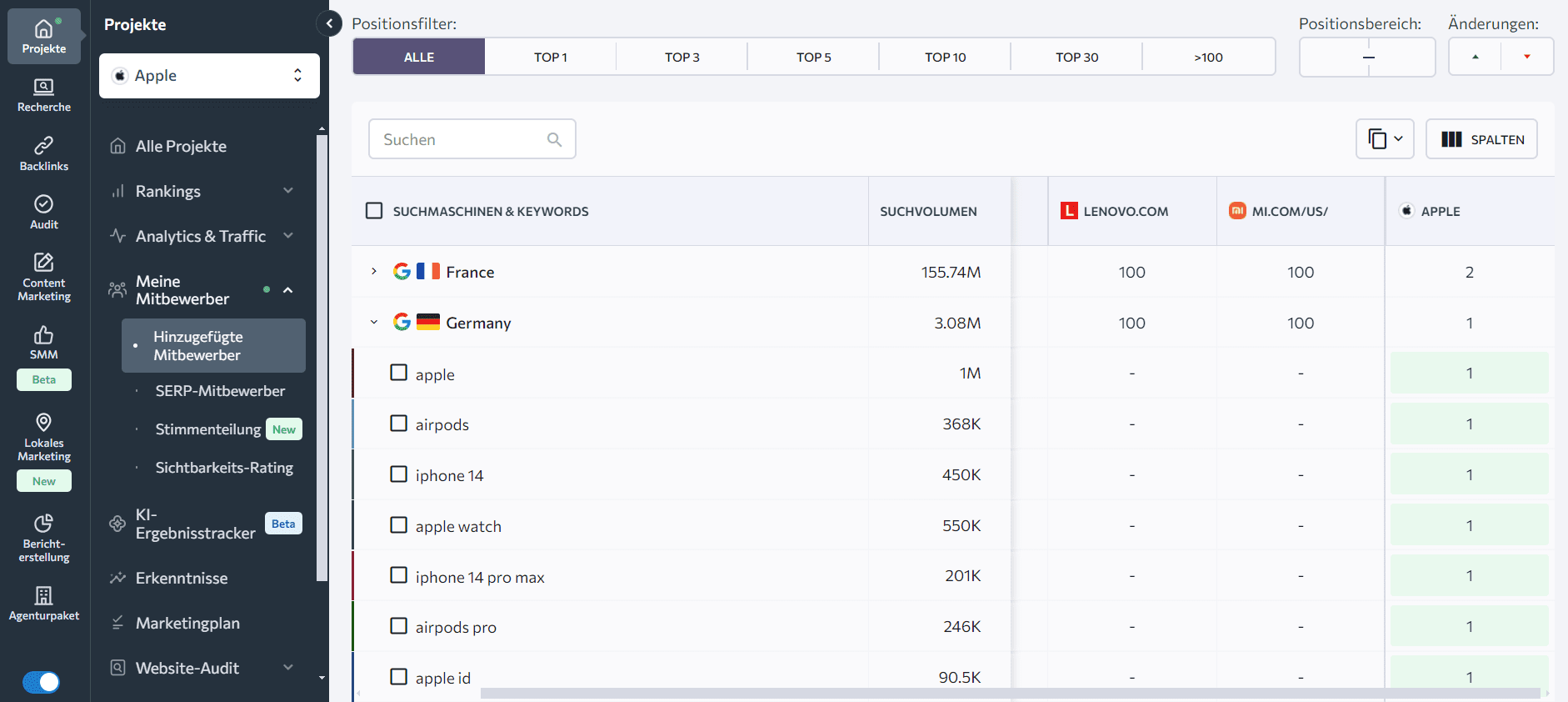Click Analytics & Traffic pulse icon
The height and width of the screenshot is (702, 1568).
coord(118,236)
